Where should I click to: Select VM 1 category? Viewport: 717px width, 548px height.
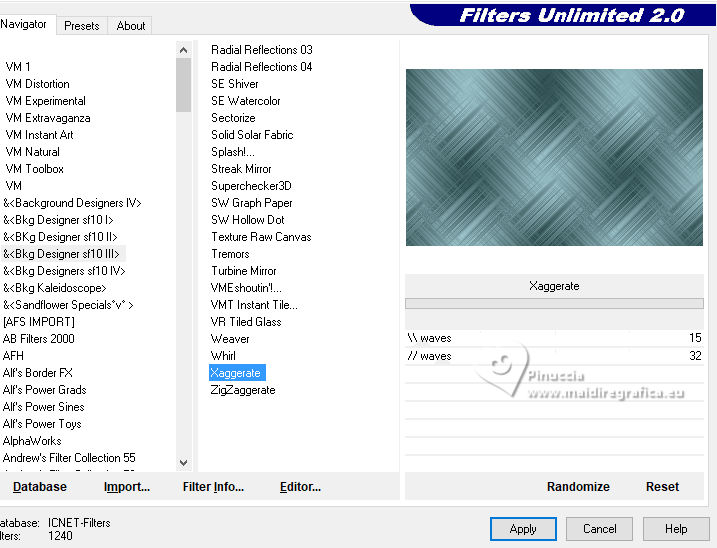(18, 67)
